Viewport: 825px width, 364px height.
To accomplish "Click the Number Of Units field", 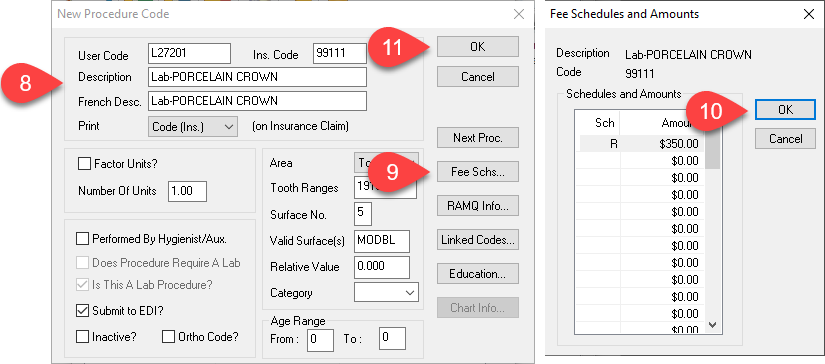I will 187,191.
